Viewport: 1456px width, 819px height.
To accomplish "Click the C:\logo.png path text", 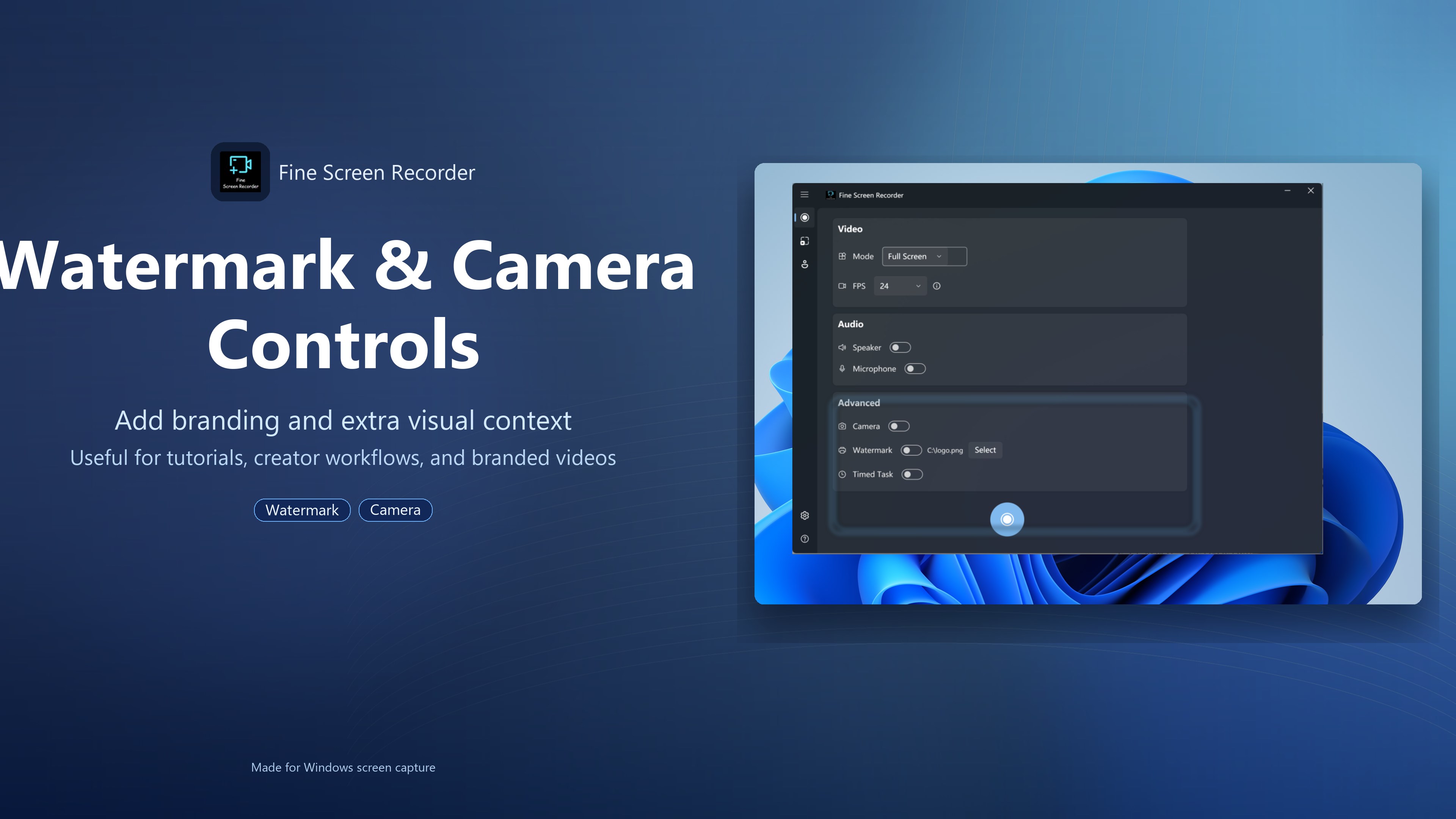I will tap(945, 450).
